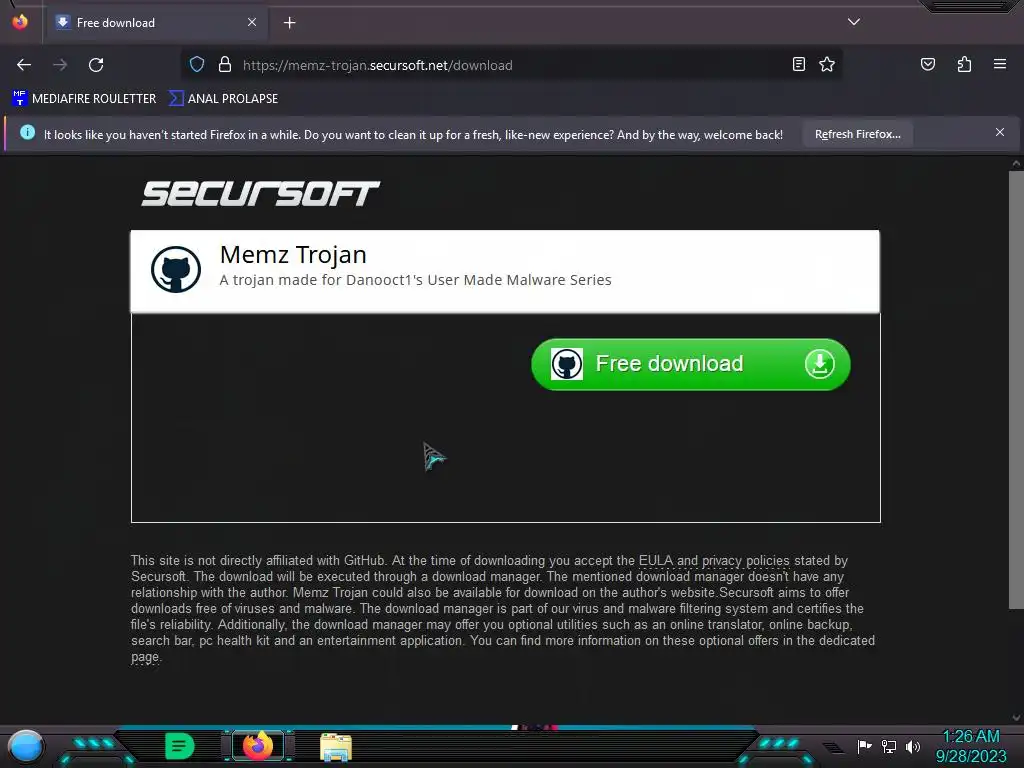Reload the current page
The width and height of the screenshot is (1024, 768).
click(96, 65)
